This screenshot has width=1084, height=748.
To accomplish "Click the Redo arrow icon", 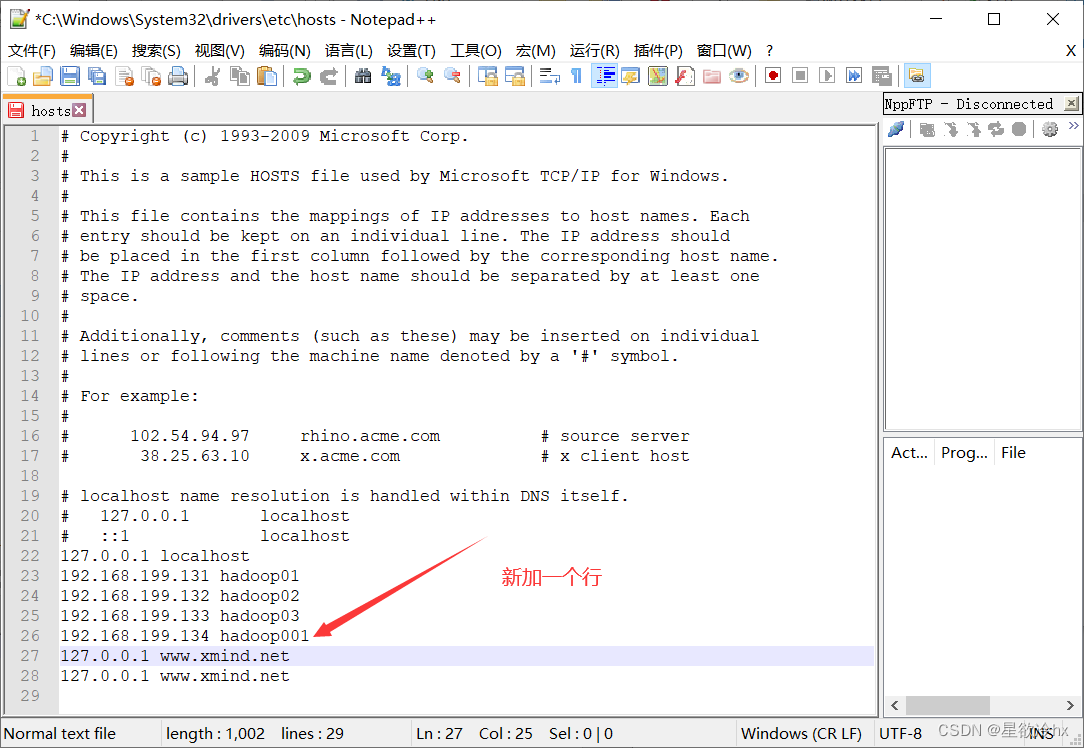I will point(328,76).
